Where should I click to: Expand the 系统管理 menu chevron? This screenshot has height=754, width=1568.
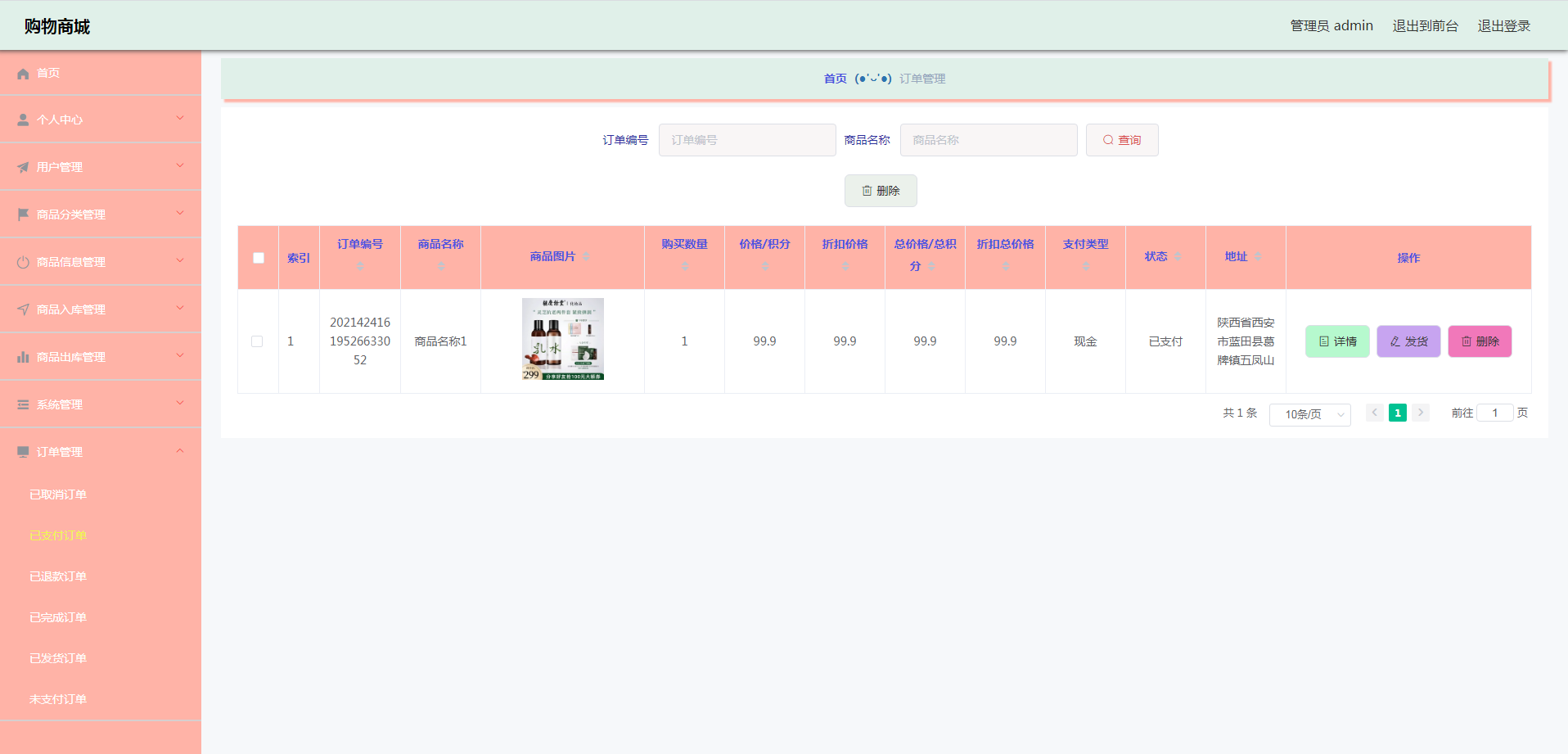(x=180, y=404)
